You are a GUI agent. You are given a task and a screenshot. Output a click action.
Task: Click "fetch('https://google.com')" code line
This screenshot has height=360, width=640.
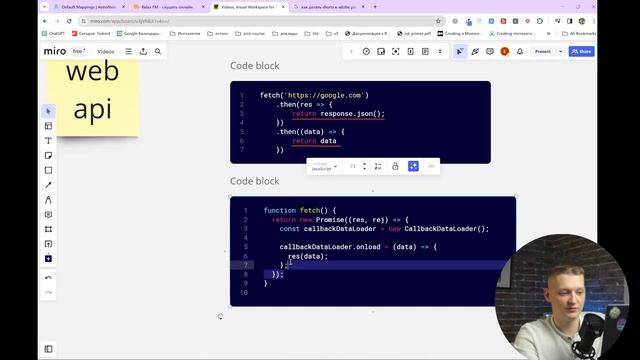314,96
